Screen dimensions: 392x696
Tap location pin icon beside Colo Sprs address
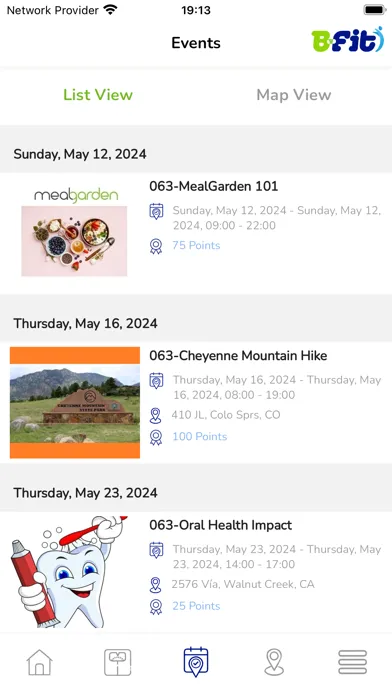pos(155,415)
